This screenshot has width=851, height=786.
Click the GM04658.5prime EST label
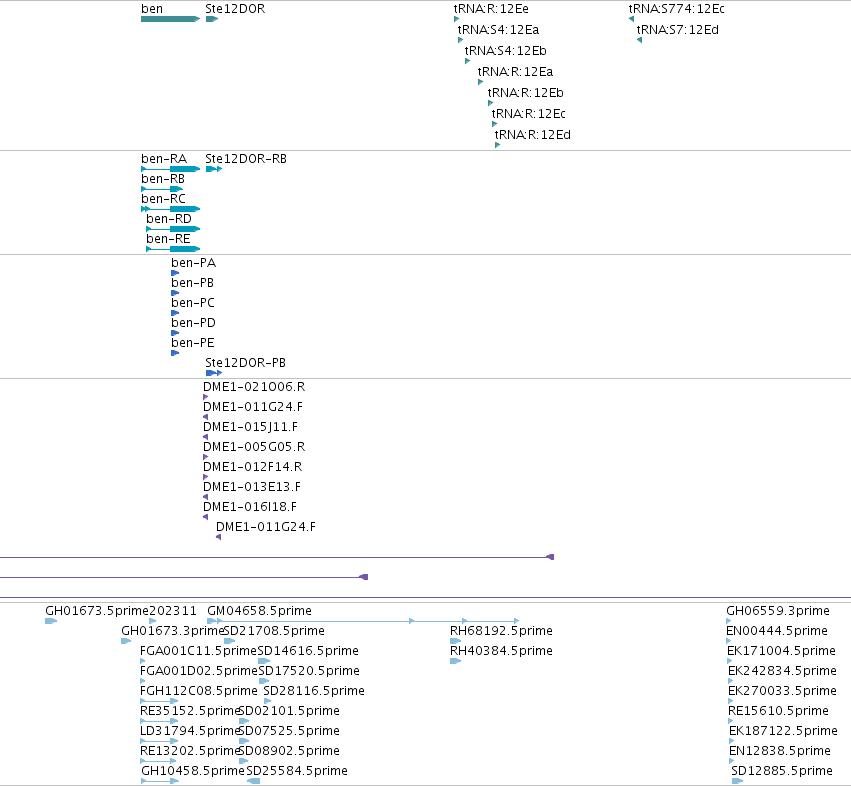[259, 611]
